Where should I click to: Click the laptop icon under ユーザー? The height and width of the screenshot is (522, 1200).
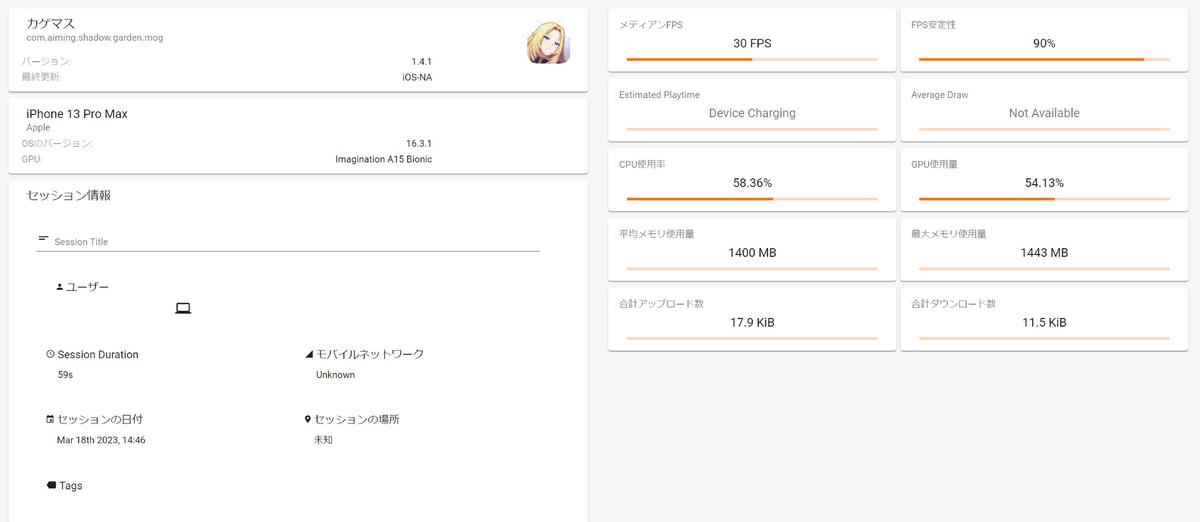(183, 308)
